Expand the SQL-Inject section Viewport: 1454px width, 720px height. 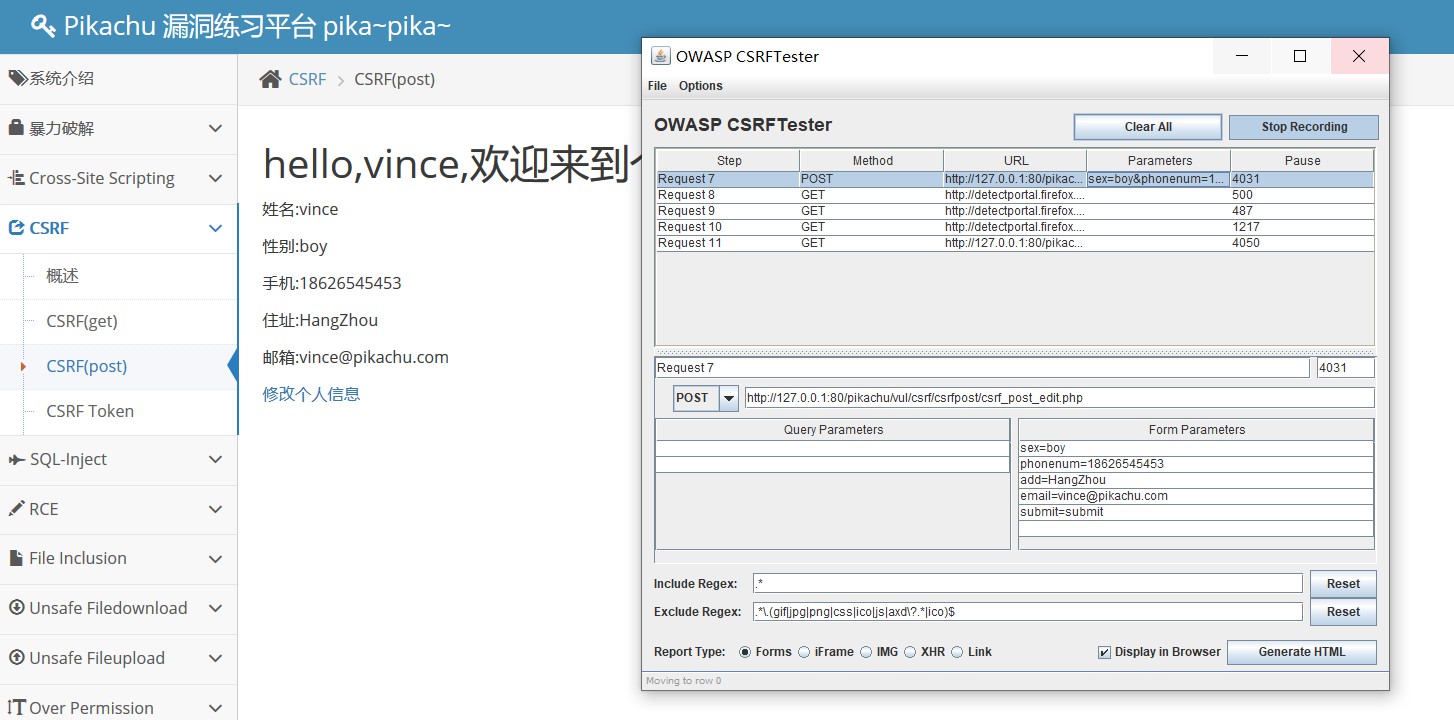pyautogui.click(x=215, y=460)
